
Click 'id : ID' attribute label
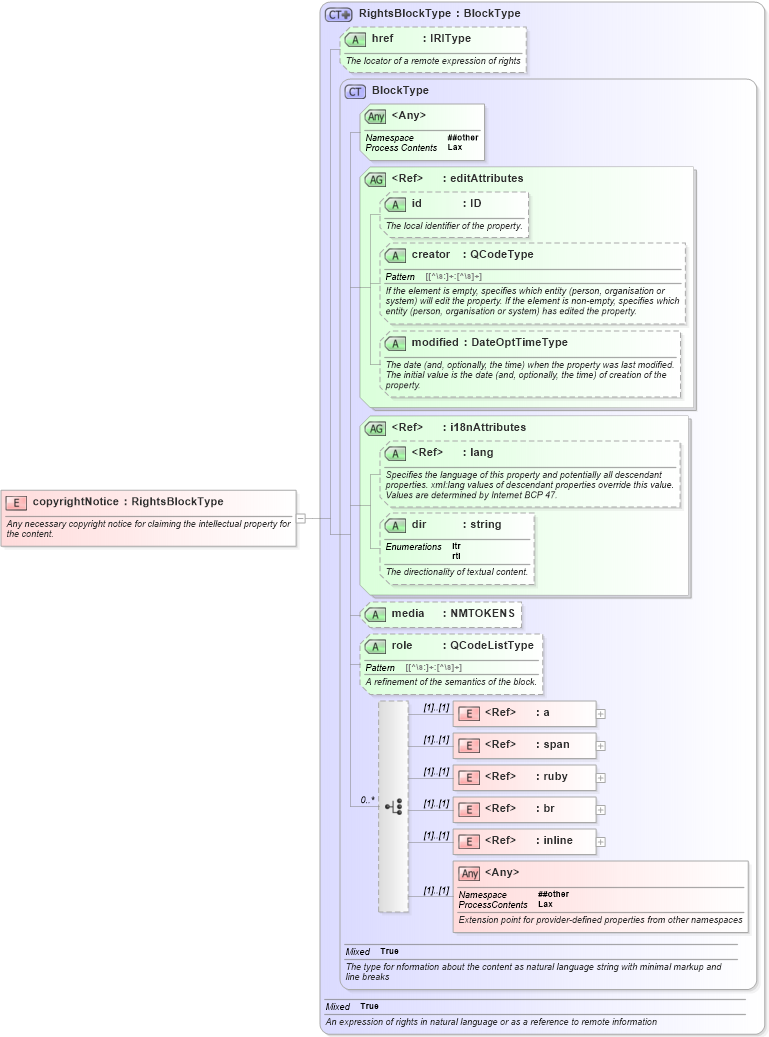click(x=446, y=203)
